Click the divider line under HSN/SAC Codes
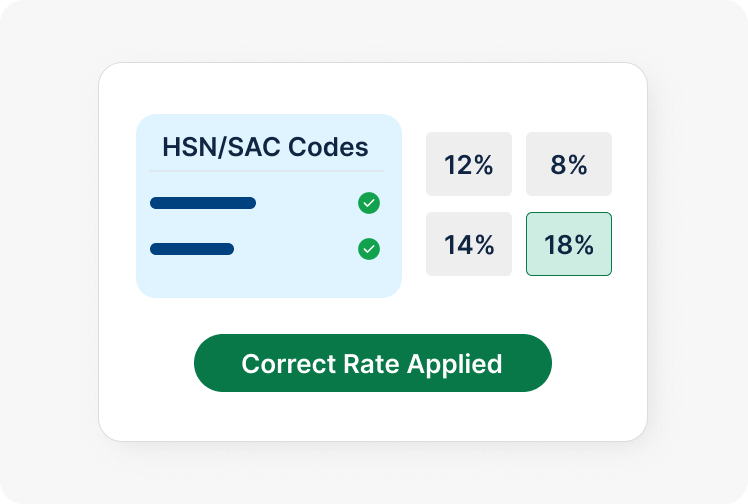Screen dimensions: 748x504 pos(265,171)
